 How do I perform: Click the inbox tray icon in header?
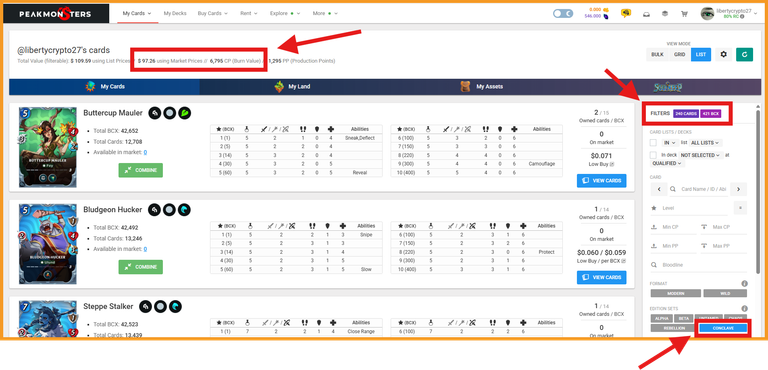pos(647,14)
